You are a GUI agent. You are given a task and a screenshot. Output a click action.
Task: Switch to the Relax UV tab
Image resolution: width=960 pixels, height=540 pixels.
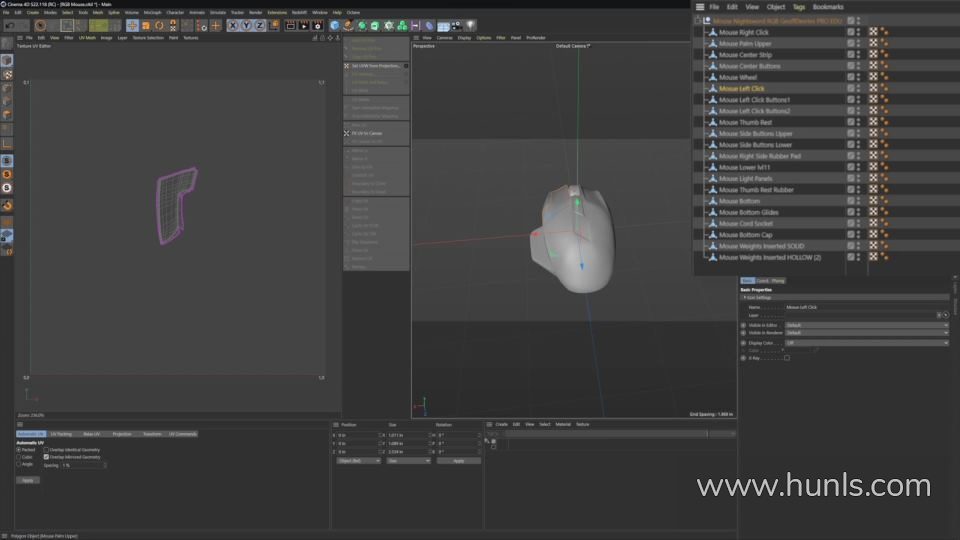pyautogui.click(x=91, y=434)
